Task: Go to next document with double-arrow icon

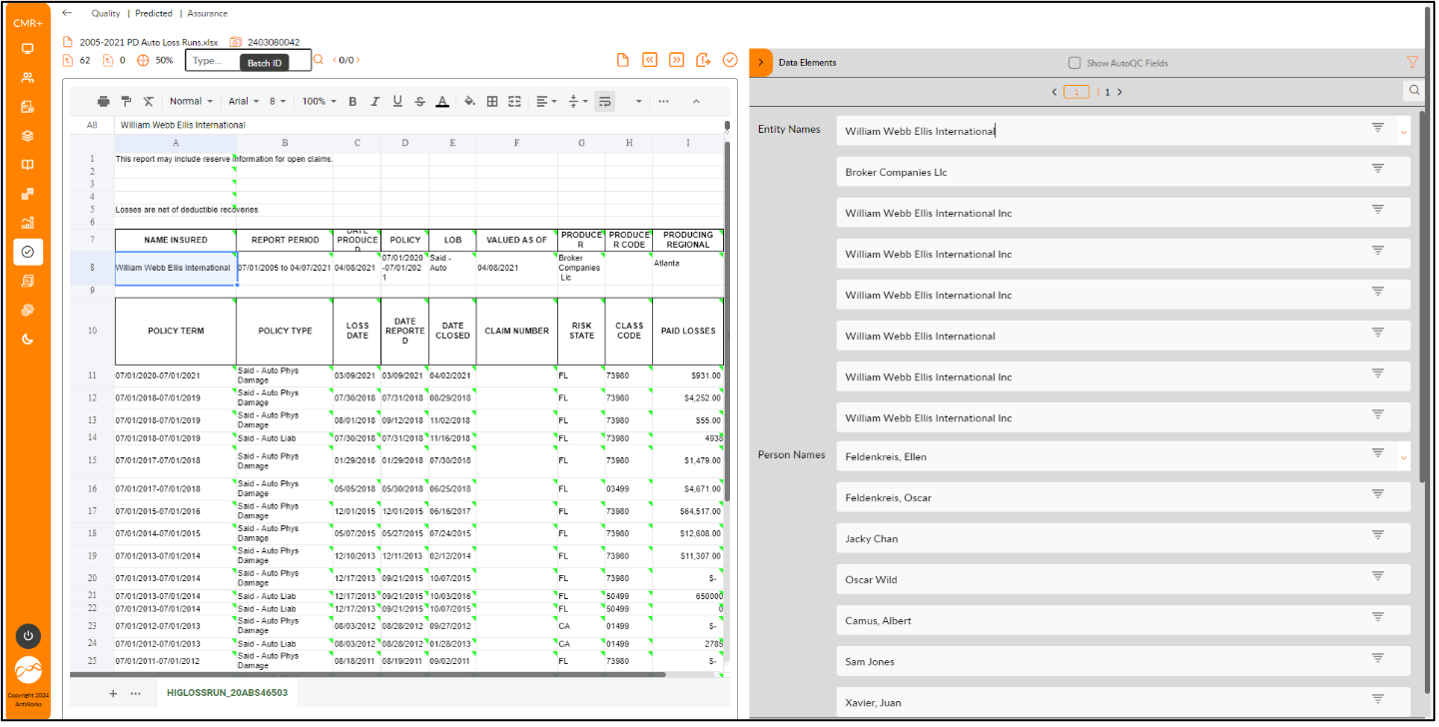Action: pos(677,60)
